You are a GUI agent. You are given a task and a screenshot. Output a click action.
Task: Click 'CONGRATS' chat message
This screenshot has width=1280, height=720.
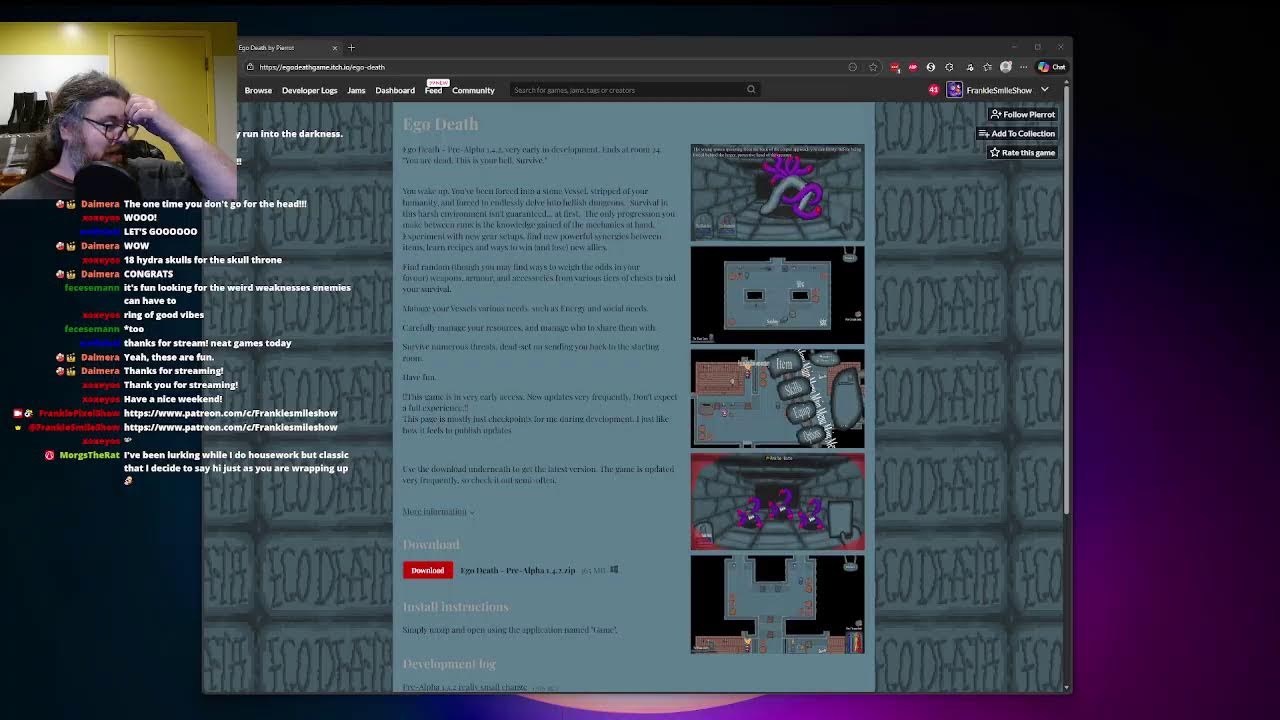[x=148, y=274]
